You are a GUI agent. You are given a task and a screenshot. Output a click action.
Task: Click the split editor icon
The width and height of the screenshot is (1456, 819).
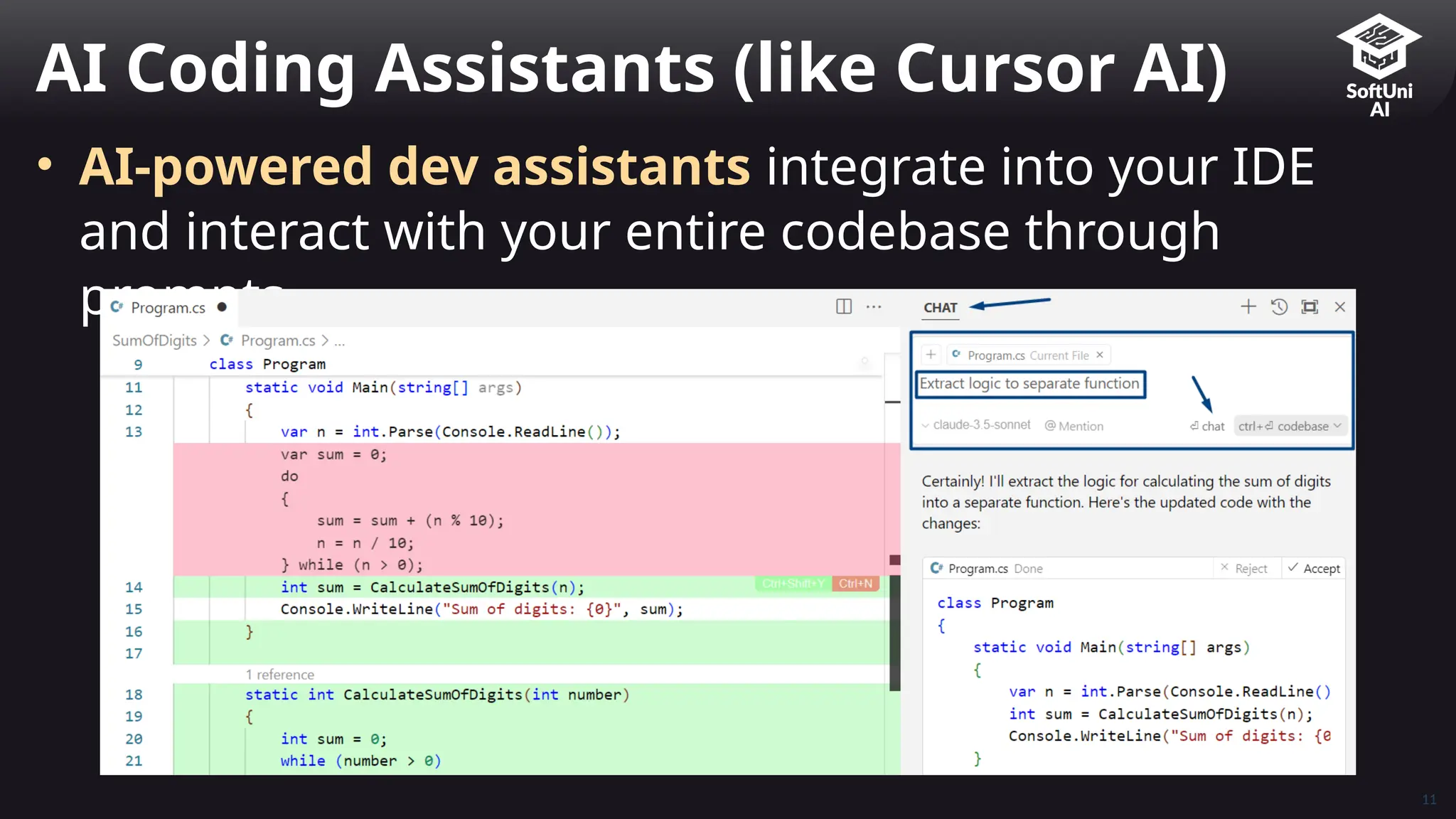(844, 306)
